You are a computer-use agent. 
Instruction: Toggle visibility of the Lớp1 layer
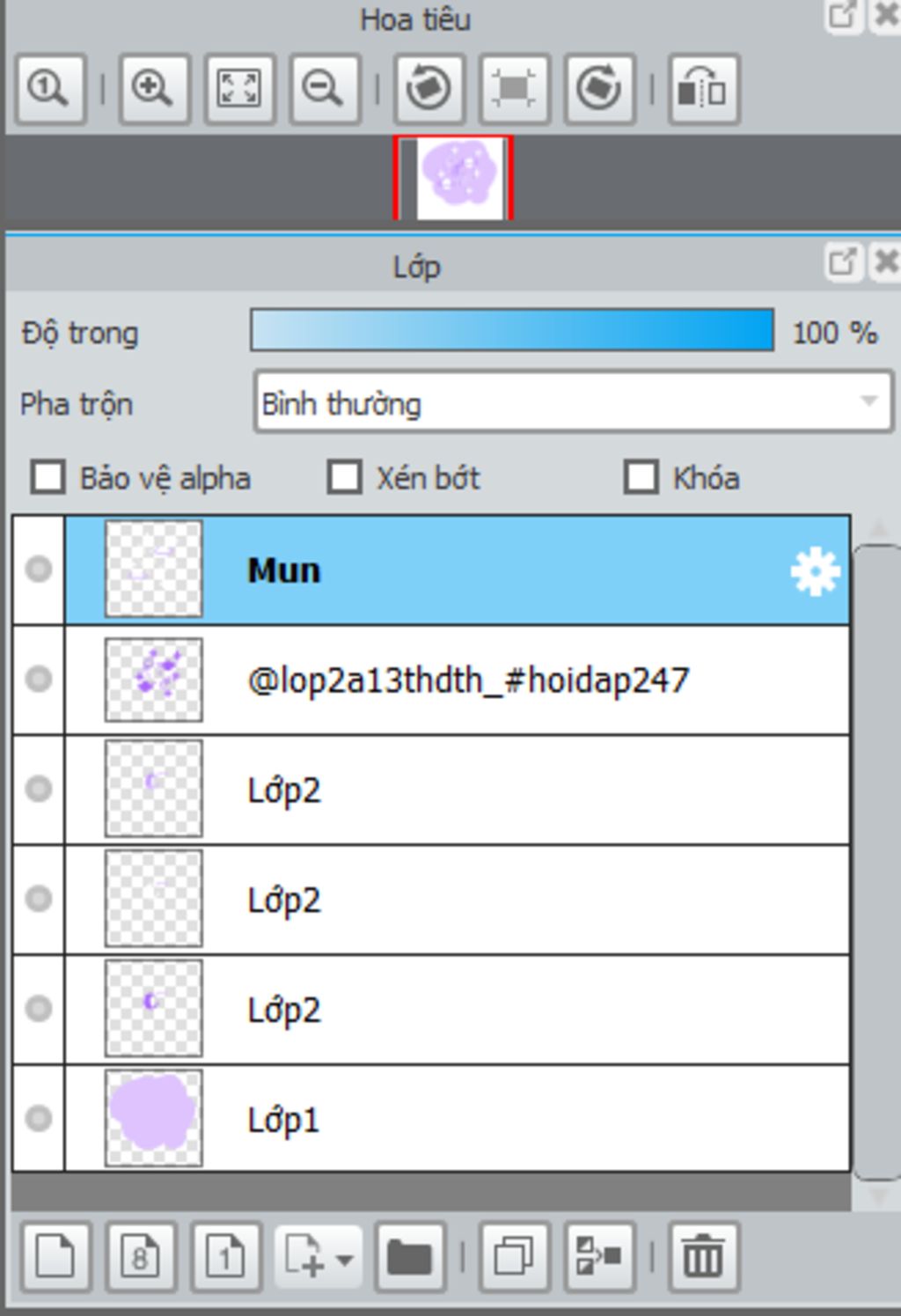(x=39, y=1119)
